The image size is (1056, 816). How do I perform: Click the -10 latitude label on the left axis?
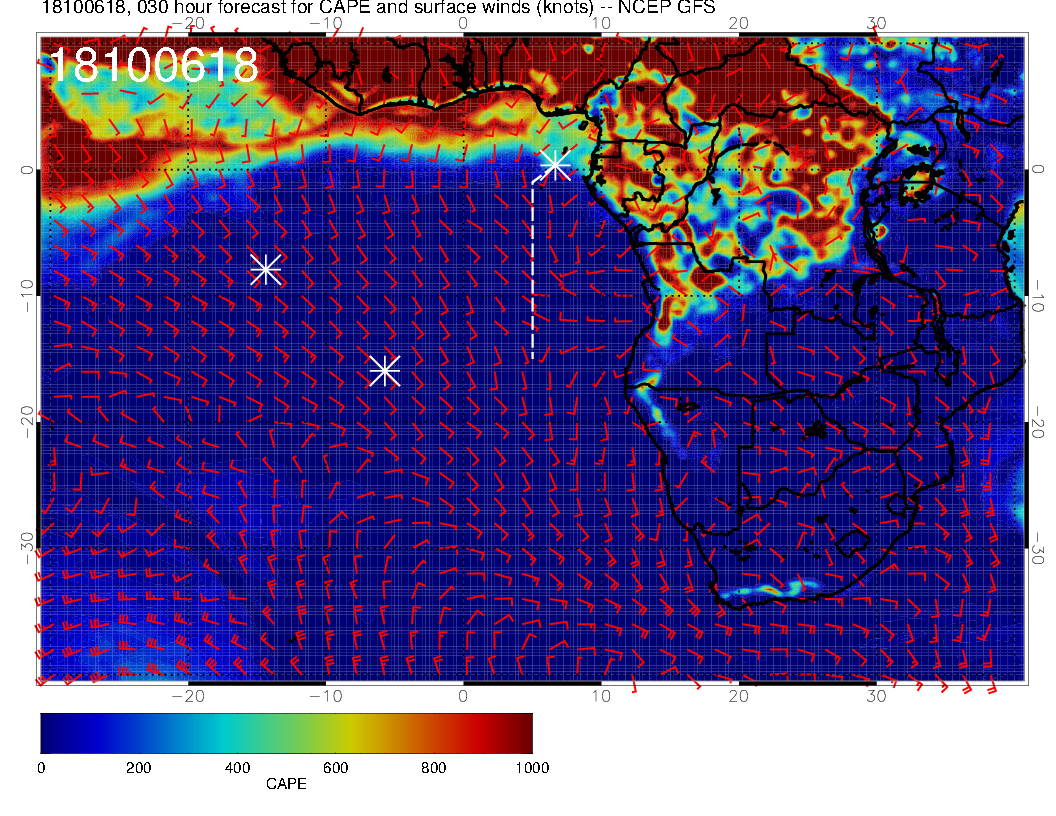(x=26, y=295)
